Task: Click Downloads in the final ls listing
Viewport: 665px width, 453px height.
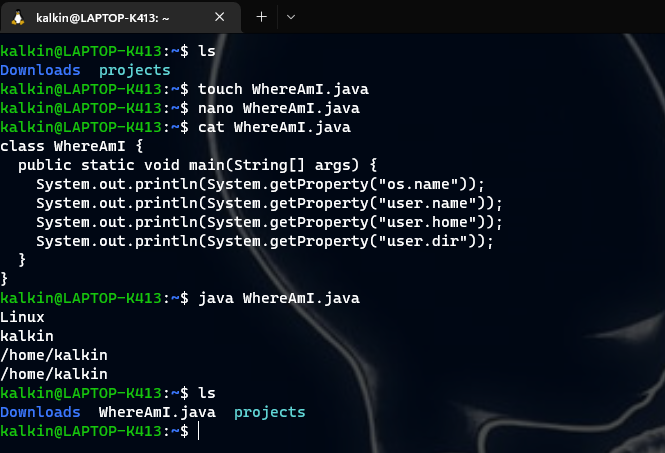Action: tap(40, 412)
